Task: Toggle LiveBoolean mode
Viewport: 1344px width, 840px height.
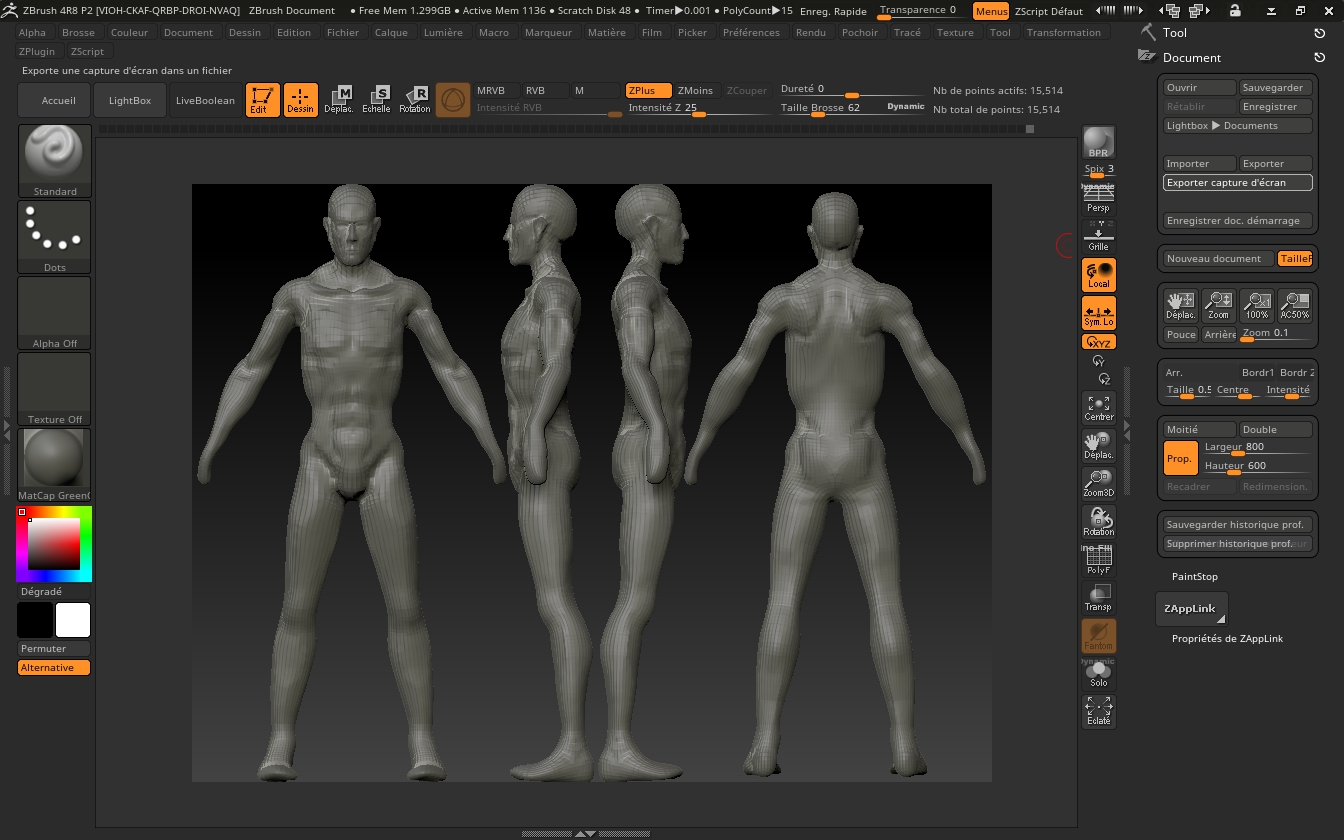Action: tap(205, 100)
